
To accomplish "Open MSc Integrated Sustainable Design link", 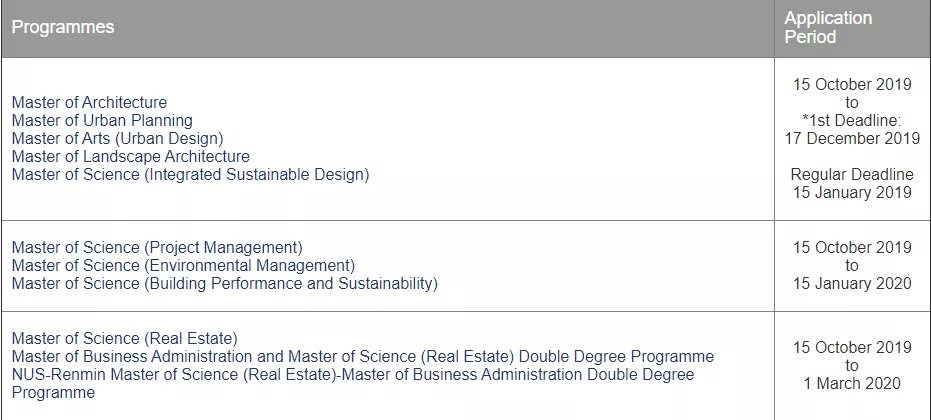I will click(x=191, y=175).
